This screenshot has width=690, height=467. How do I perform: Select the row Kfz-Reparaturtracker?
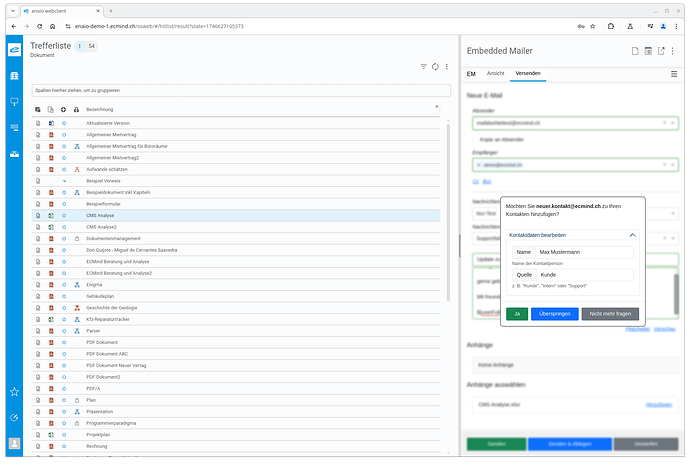click(236, 320)
